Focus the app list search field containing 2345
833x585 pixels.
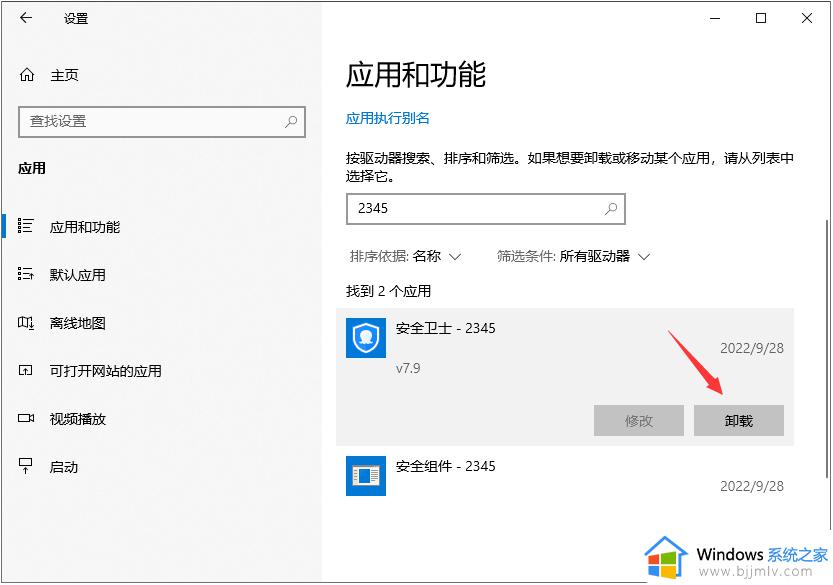(486, 209)
